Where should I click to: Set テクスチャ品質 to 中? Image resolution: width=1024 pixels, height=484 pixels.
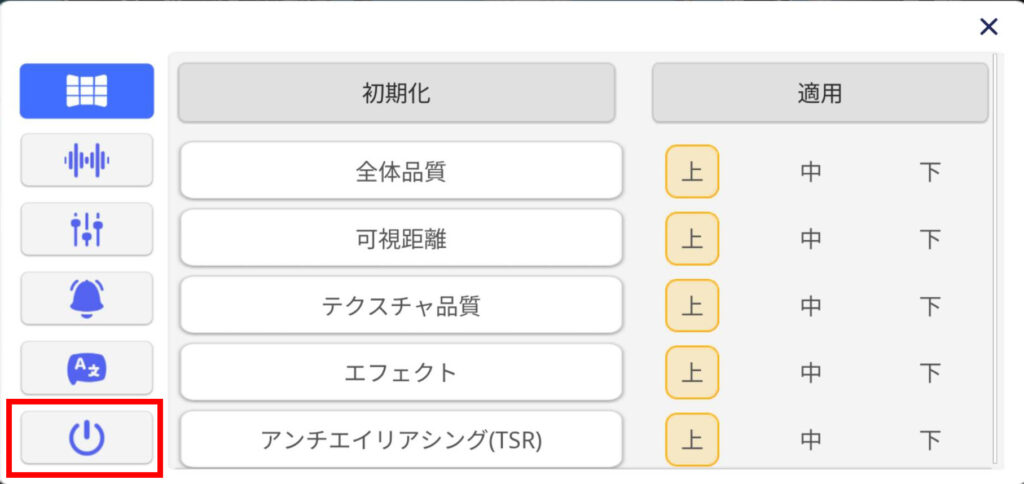[810, 306]
